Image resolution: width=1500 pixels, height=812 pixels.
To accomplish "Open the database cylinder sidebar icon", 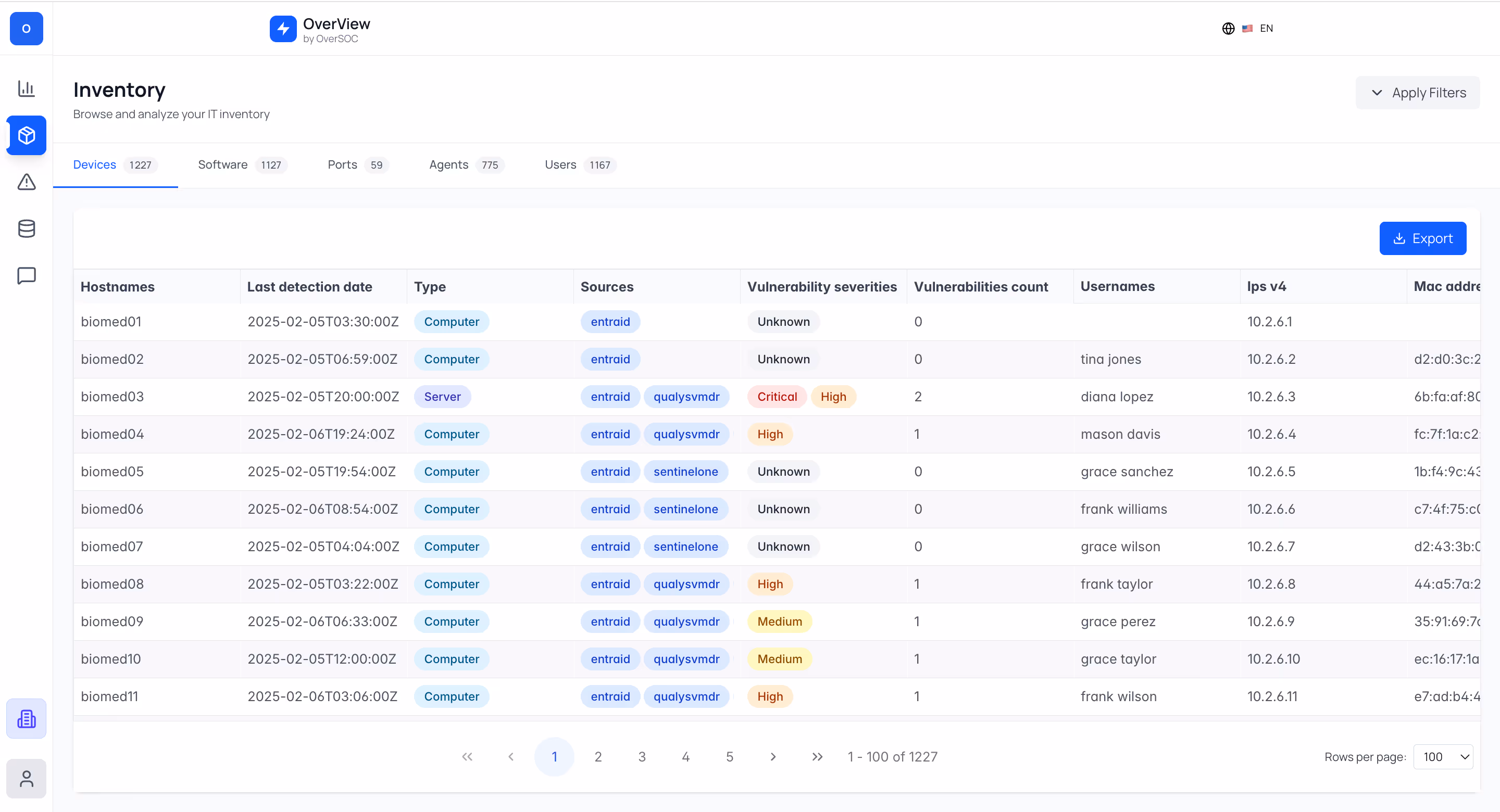I will pyautogui.click(x=26, y=229).
